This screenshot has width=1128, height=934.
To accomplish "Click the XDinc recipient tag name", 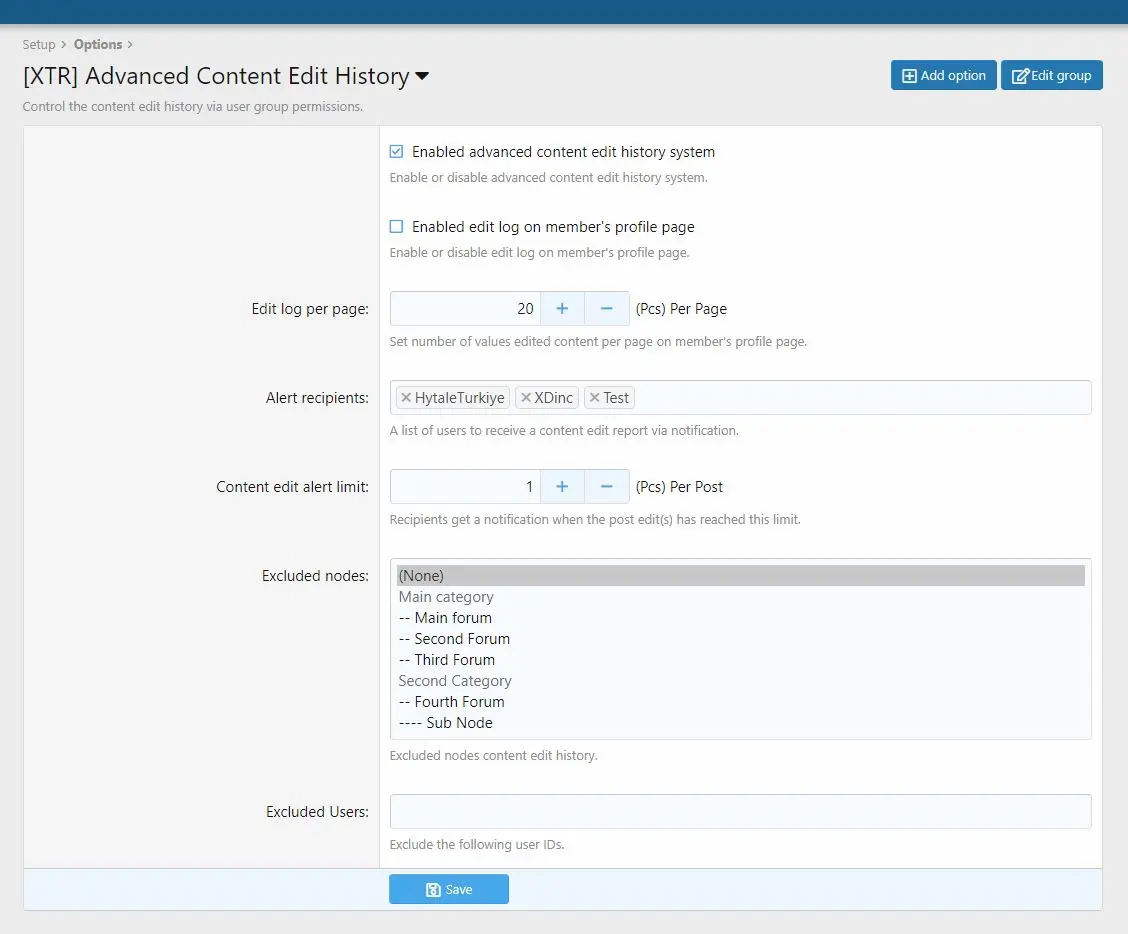I will pyautogui.click(x=553, y=397).
